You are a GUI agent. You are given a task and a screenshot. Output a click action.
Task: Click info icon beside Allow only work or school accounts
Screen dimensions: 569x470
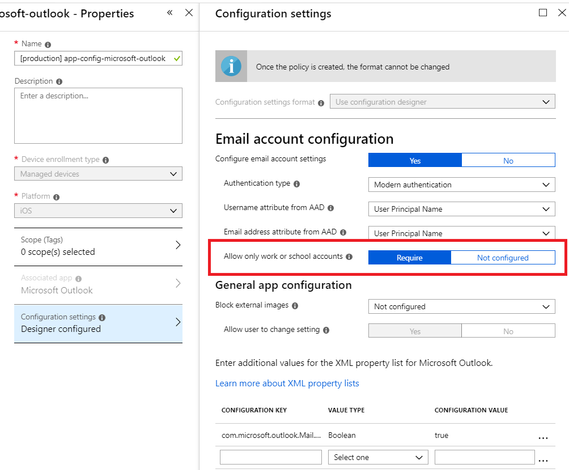349,257
